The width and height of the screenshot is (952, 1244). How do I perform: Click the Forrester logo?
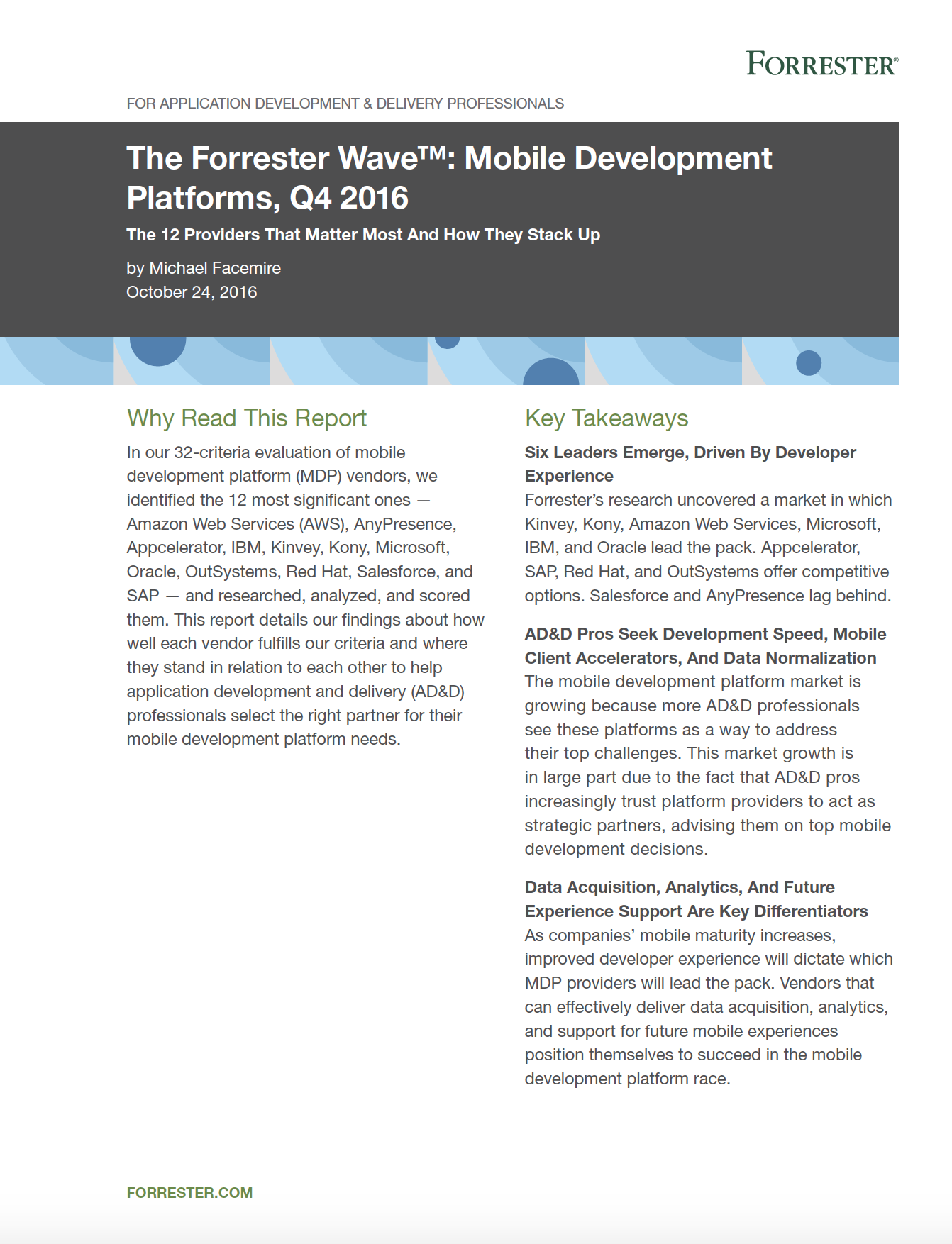point(822,64)
